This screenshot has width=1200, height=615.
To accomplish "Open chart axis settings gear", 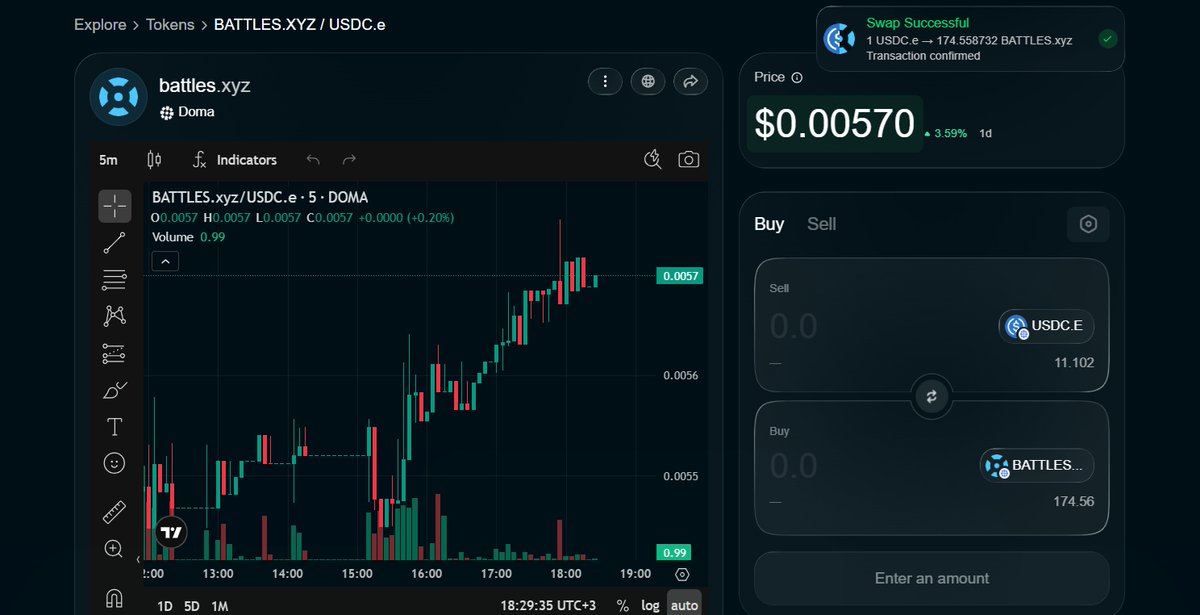I will click(x=682, y=574).
